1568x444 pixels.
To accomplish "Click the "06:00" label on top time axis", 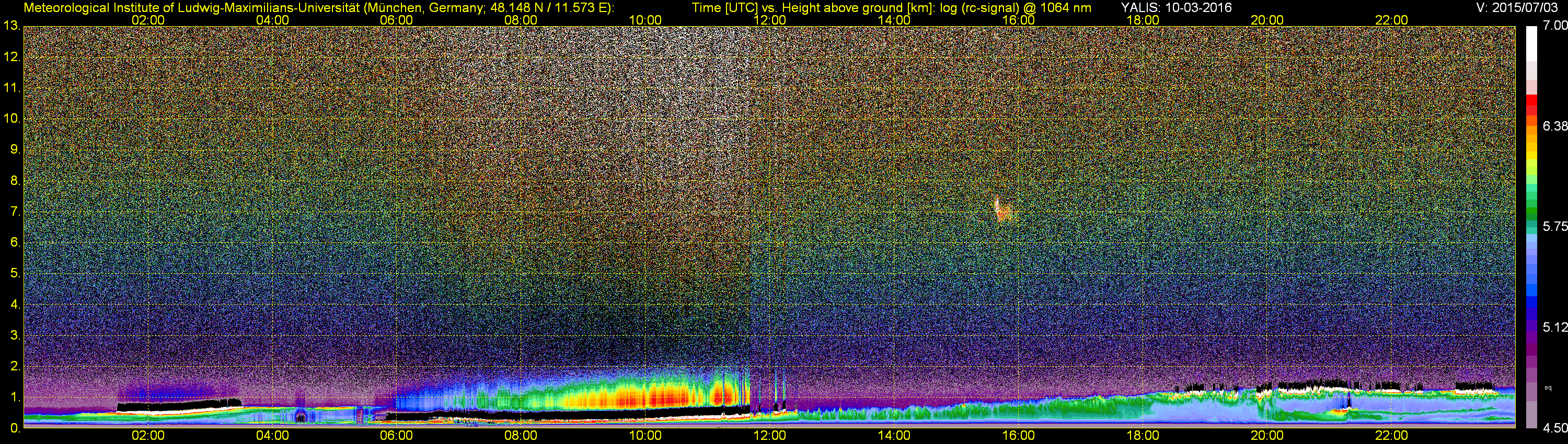I will tap(396, 20).
